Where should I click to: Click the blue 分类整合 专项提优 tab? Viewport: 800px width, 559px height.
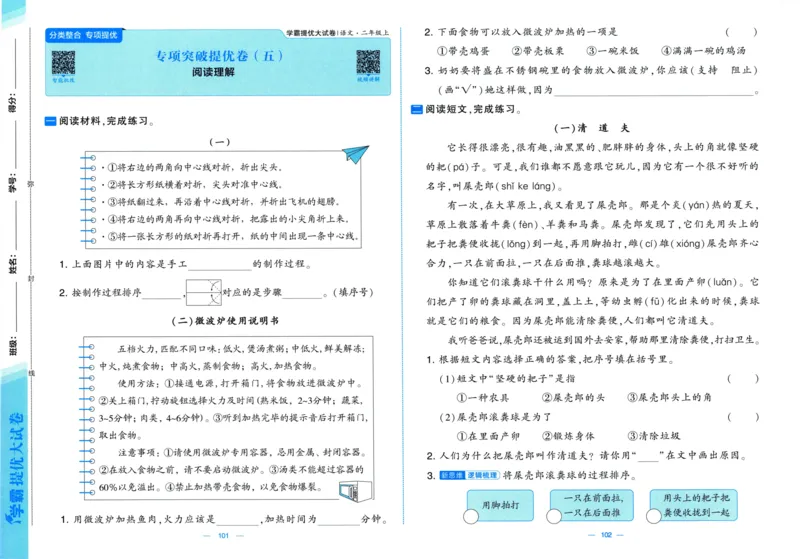(84, 35)
